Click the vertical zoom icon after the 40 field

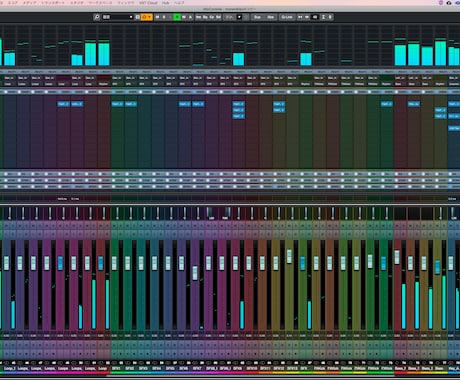323,17
